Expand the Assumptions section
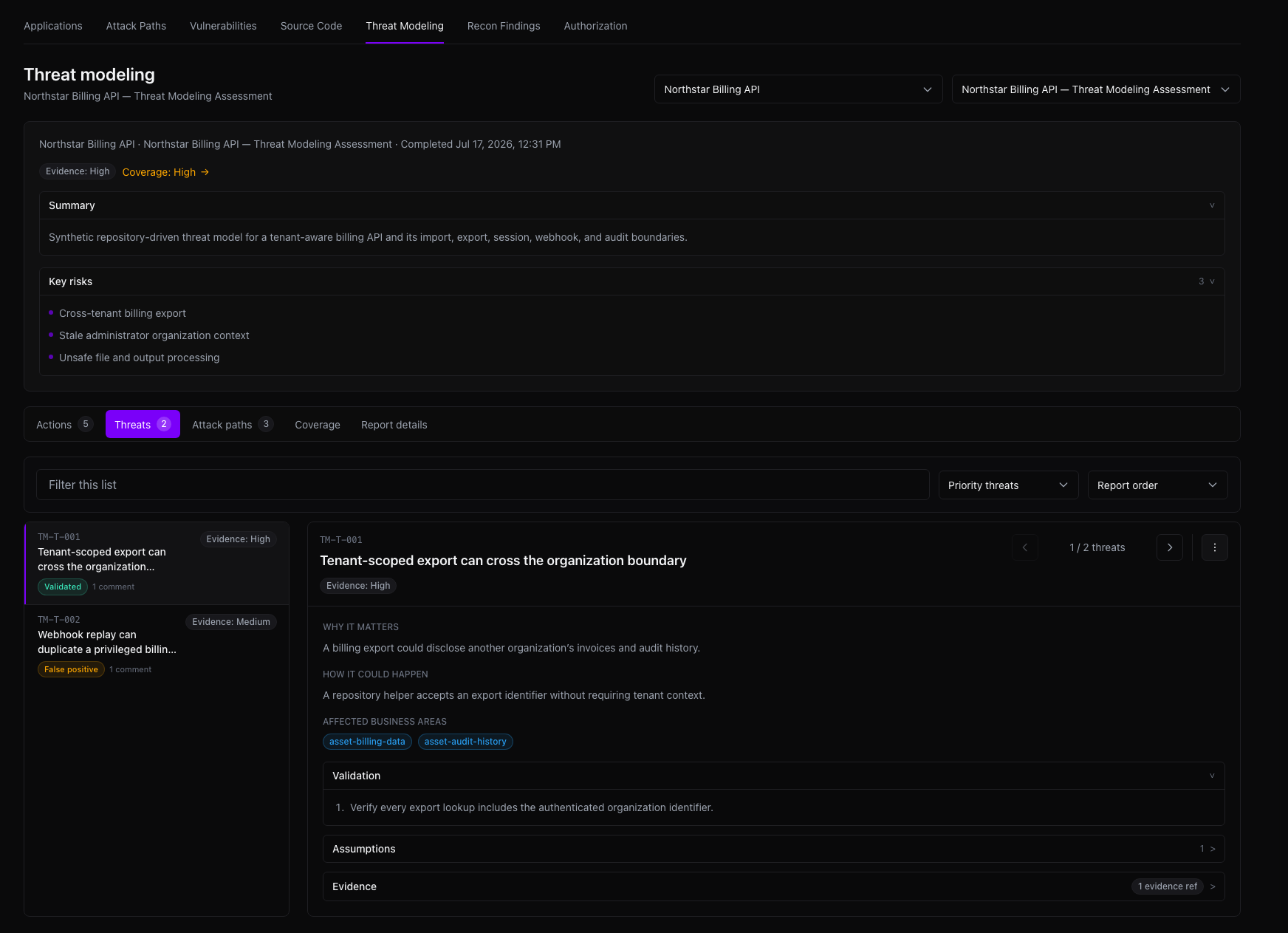The width and height of the screenshot is (1288, 933). pos(773,849)
